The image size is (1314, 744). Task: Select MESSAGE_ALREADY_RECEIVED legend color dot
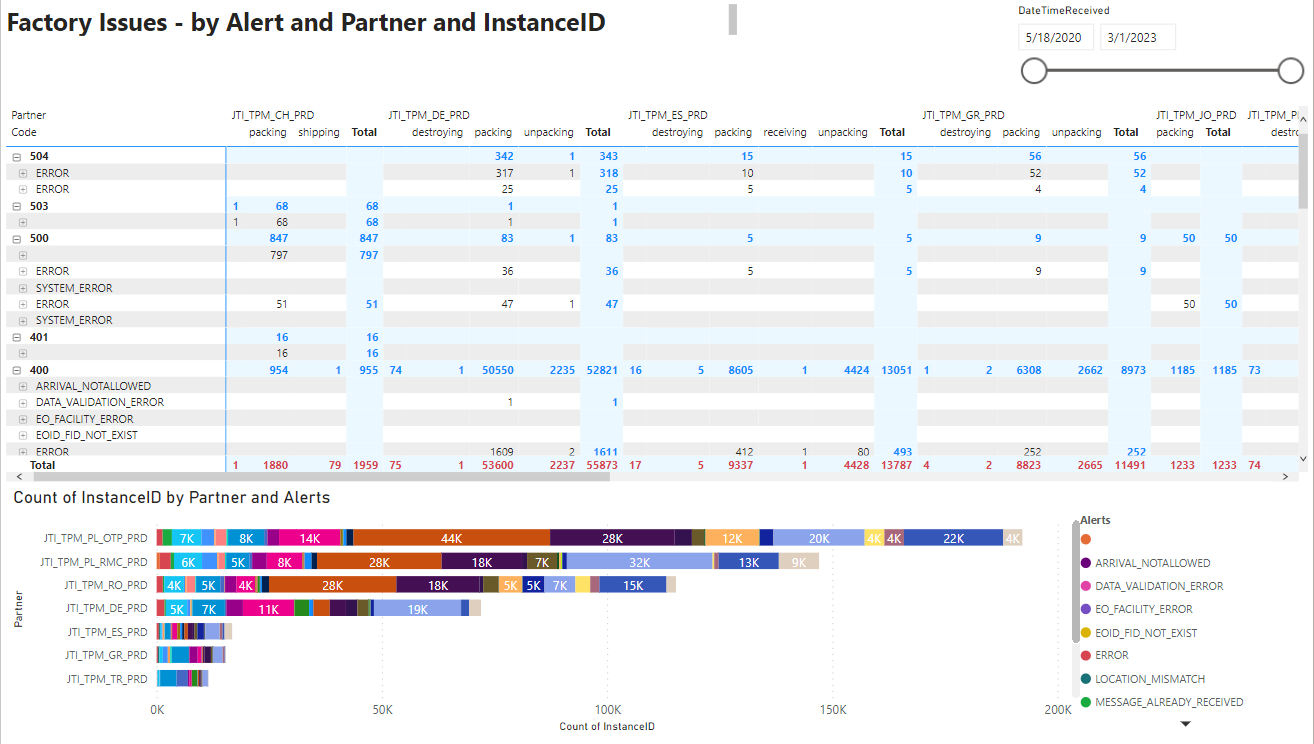[x=1086, y=702]
